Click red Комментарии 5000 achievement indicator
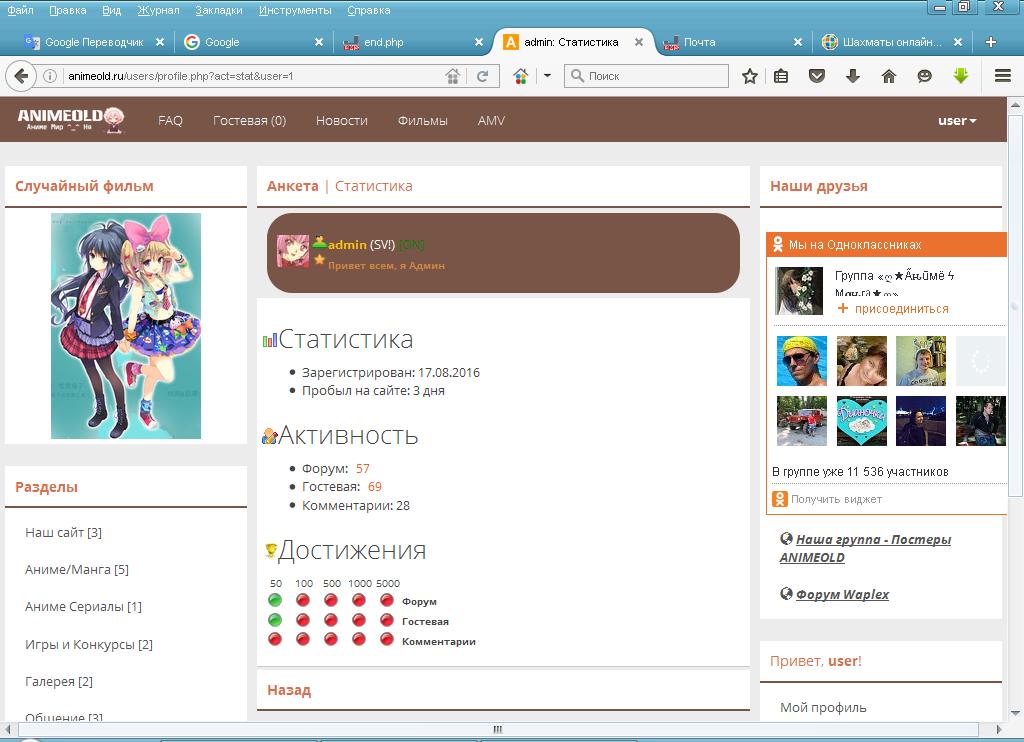The image size is (1024, 742). [x=387, y=639]
